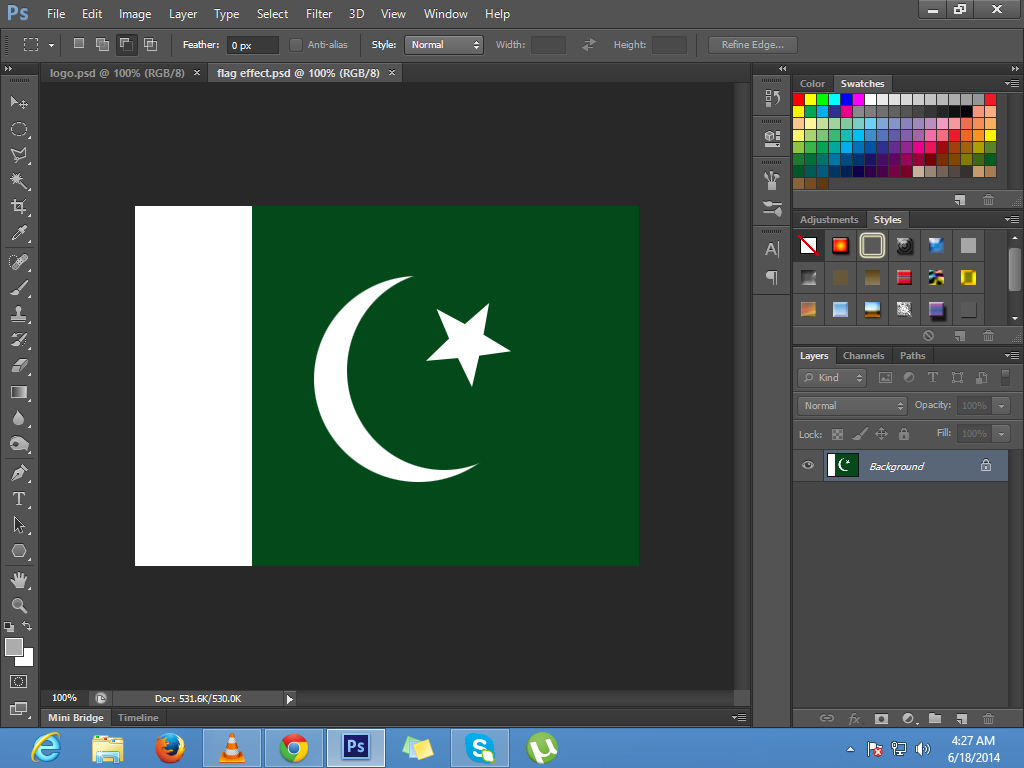Expand the layer Kind filter dropdown
Screen dimensions: 1024x768
(x=832, y=378)
